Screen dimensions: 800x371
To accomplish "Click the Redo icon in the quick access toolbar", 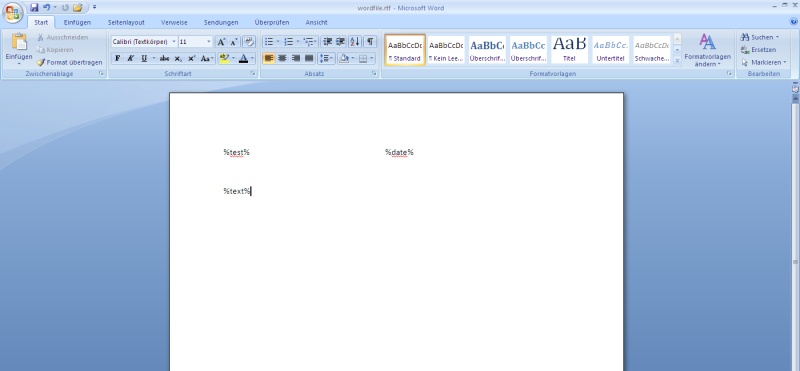I will 65,8.
